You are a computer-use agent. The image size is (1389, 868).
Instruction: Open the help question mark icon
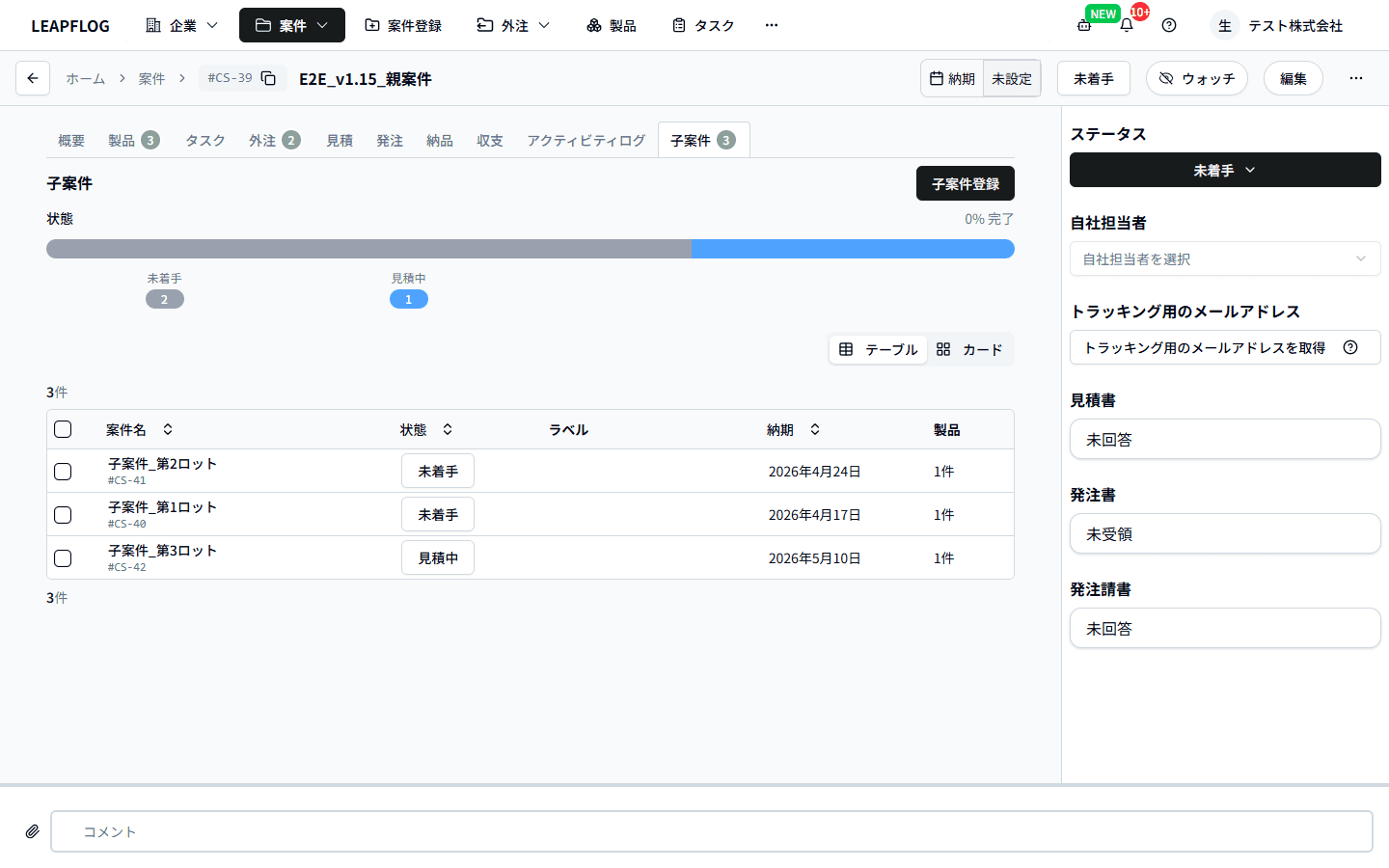1169,25
